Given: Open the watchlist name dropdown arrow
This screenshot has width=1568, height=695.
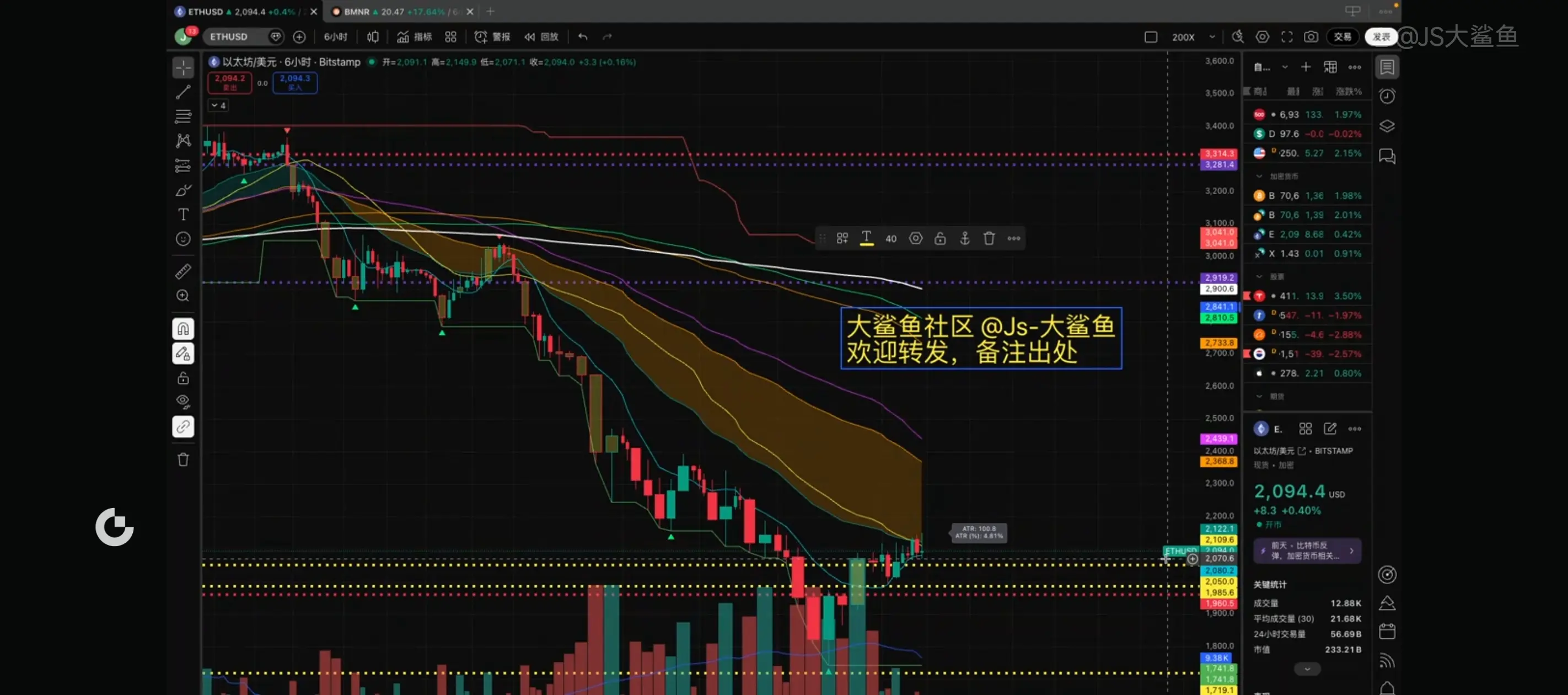Looking at the screenshot, I should pyautogui.click(x=1285, y=67).
